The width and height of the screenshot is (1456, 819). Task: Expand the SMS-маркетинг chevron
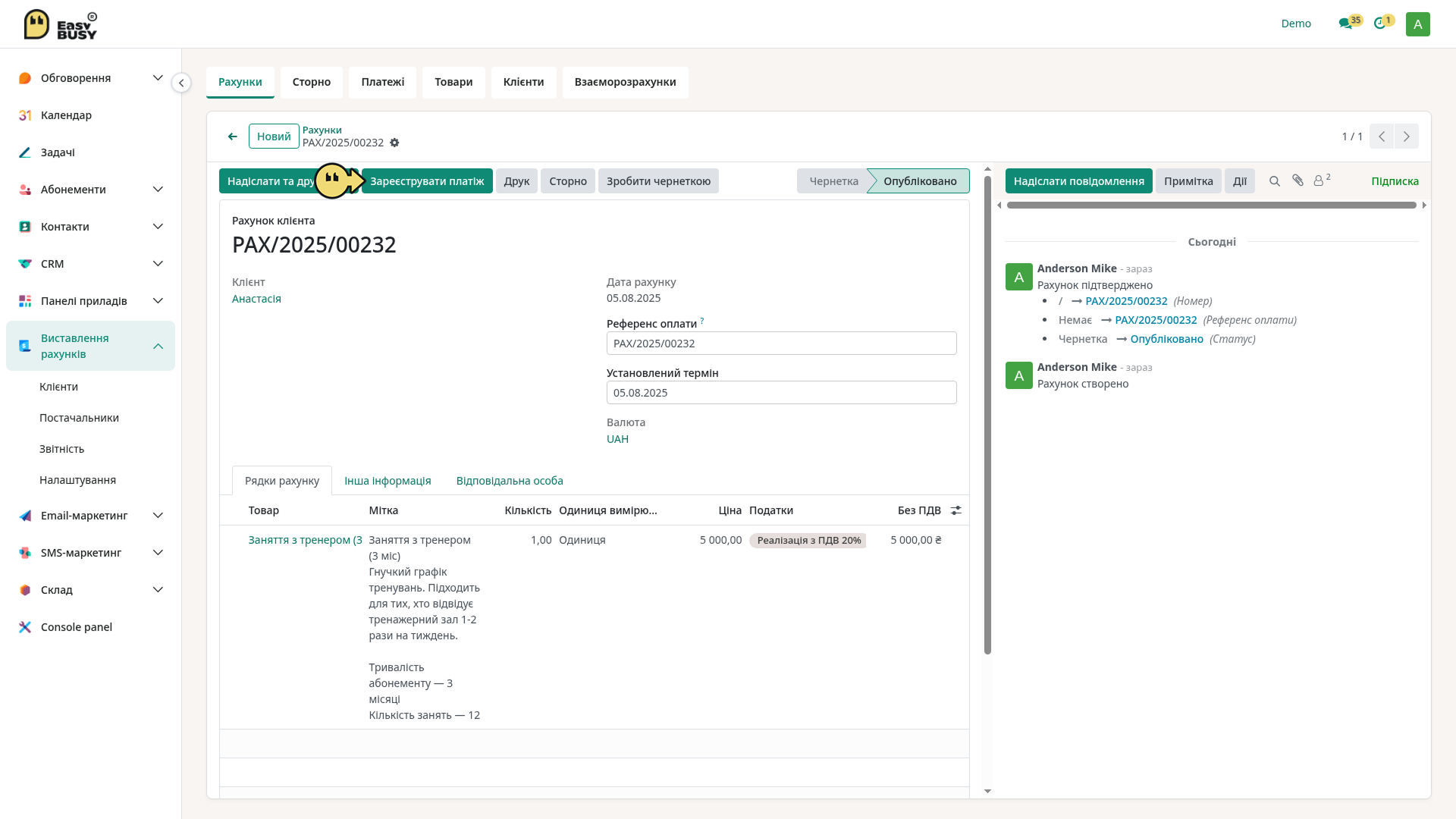tap(158, 553)
